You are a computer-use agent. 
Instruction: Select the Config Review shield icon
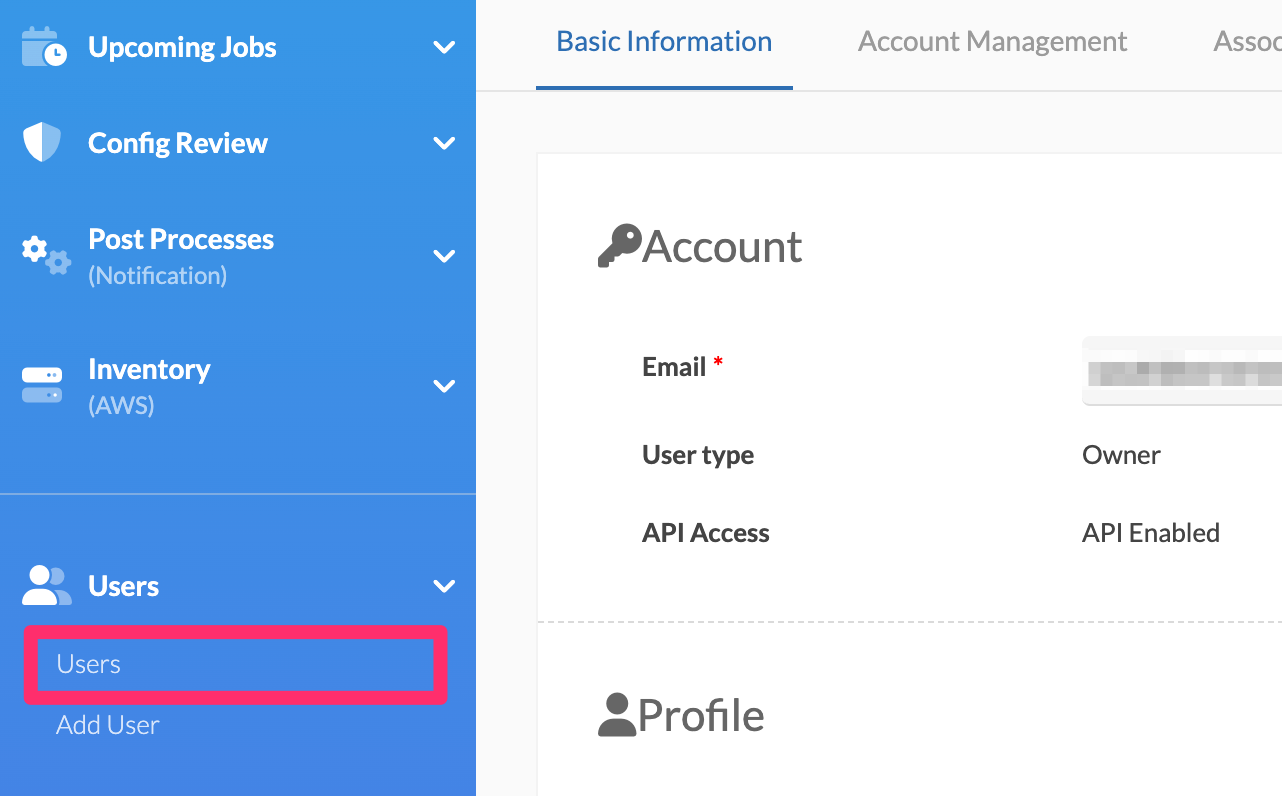click(41, 142)
